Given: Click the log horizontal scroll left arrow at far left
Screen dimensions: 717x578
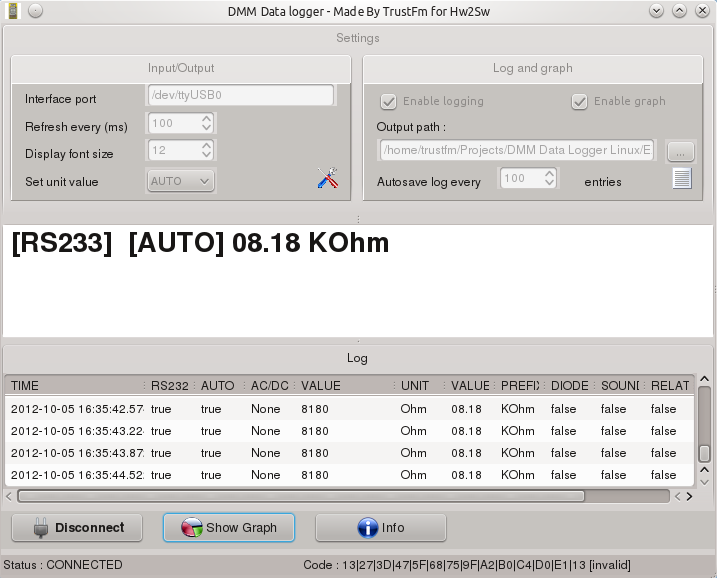Looking at the screenshot, I should pyautogui.click(x=9, y=496).
